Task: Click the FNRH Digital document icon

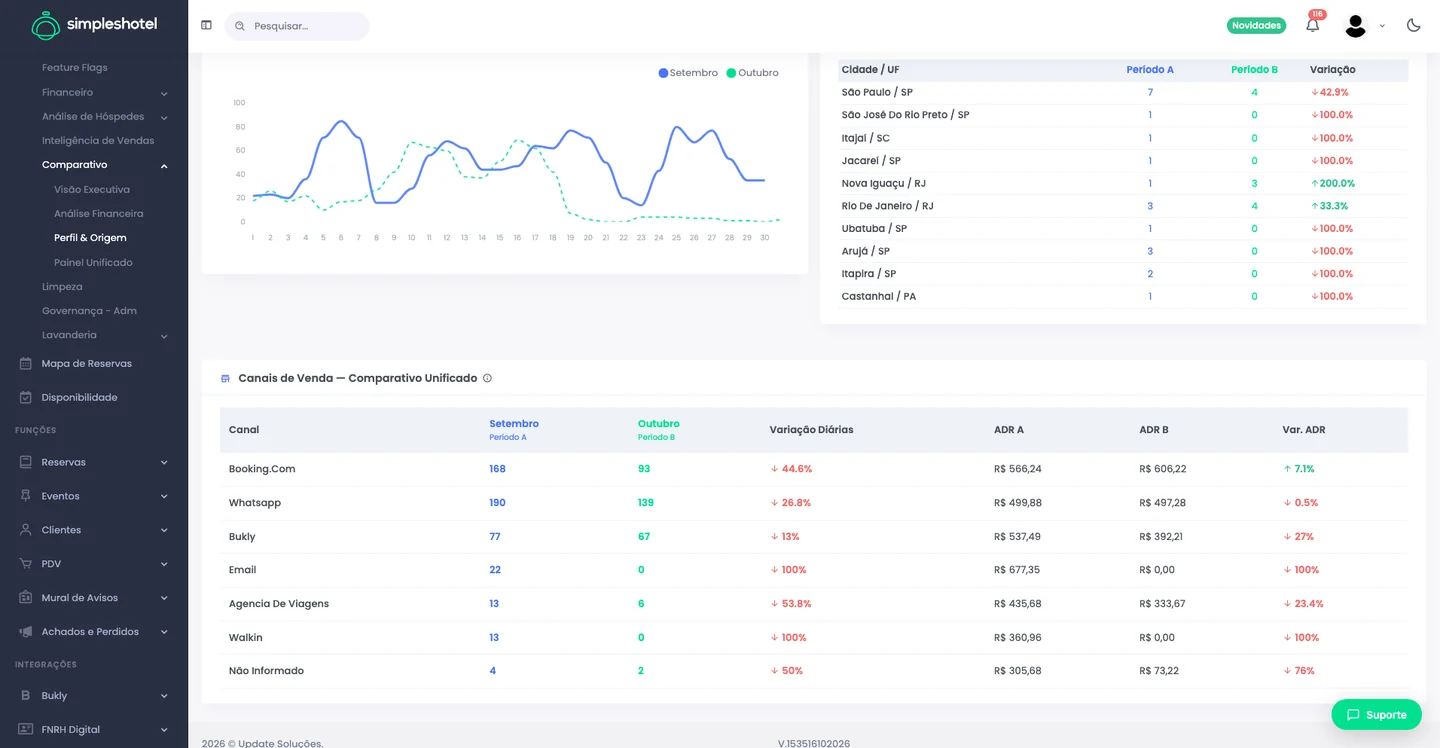Action: 26,730
